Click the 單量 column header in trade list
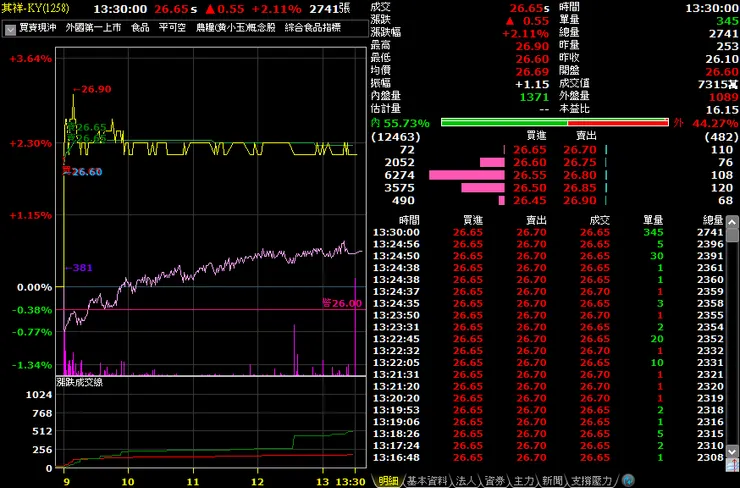 coord(653,220)
